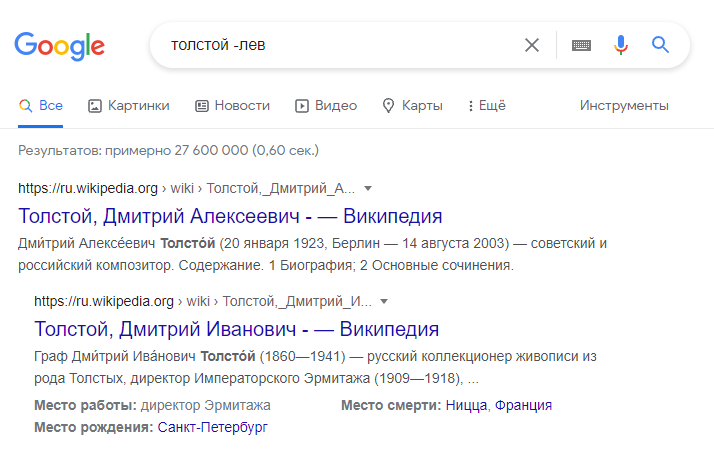
Task: Click snippet text about советский композитор
Action: (312, 254)
